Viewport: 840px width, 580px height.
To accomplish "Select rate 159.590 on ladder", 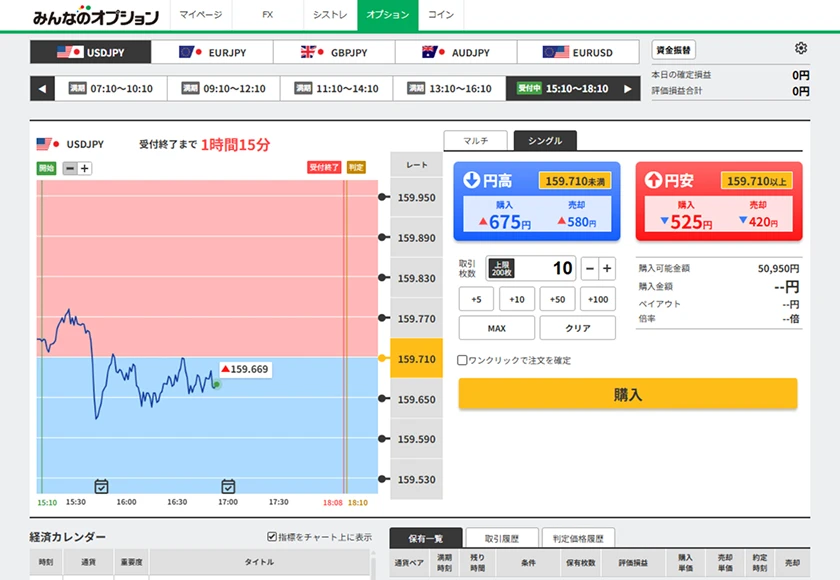I will tap(416, 439).
